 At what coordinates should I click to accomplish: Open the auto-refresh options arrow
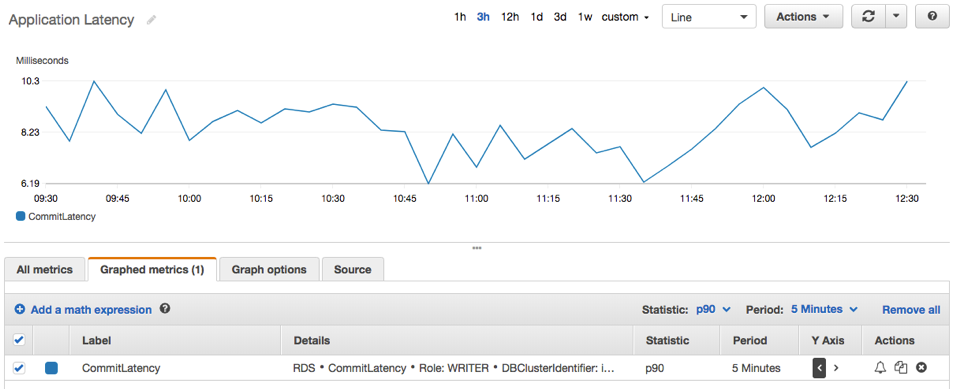(x=896, y=17)
